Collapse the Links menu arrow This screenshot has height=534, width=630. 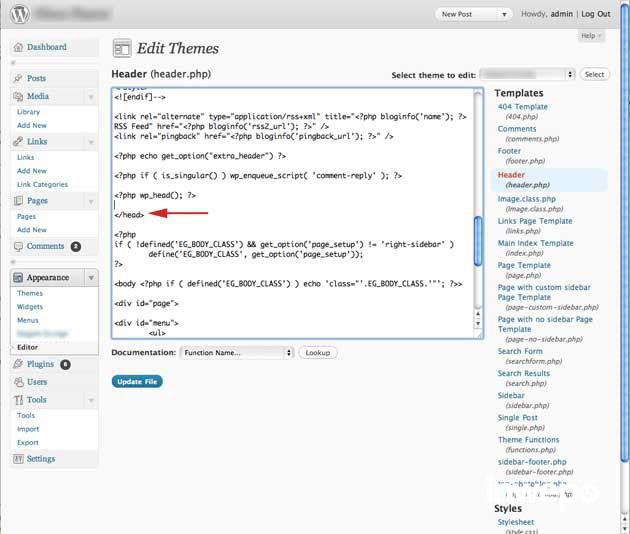[91, 142]
